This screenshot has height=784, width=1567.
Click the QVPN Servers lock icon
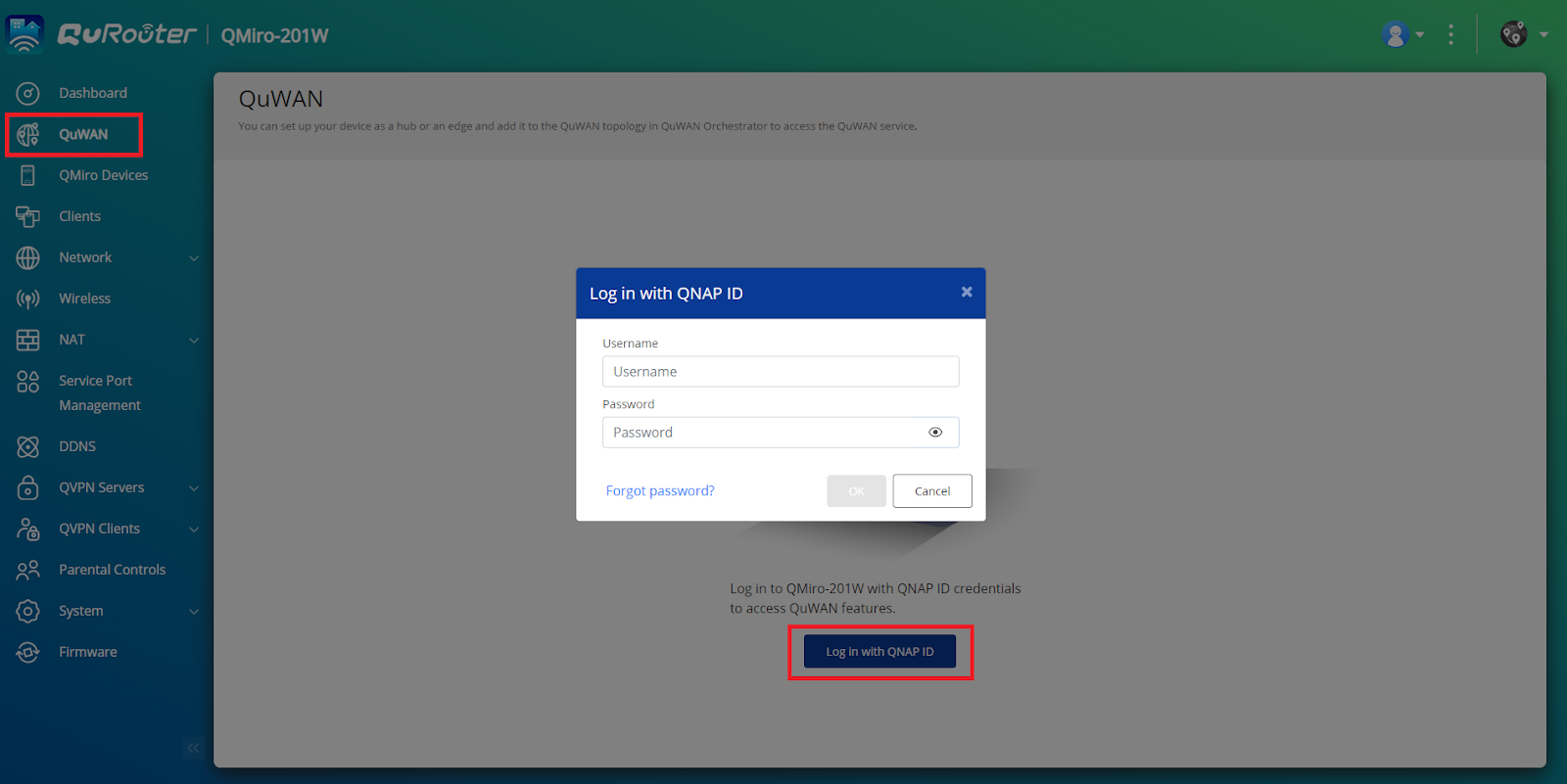pos(27,487)
